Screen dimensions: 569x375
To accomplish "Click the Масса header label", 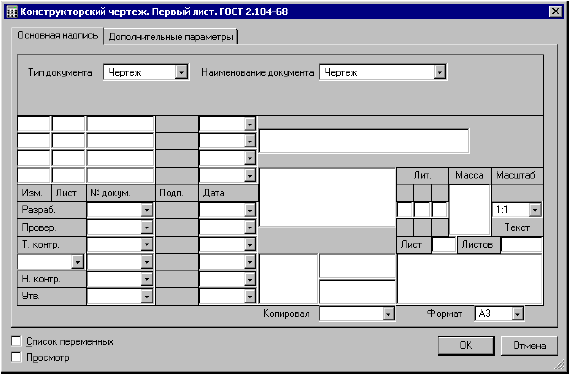I will 470,176.
